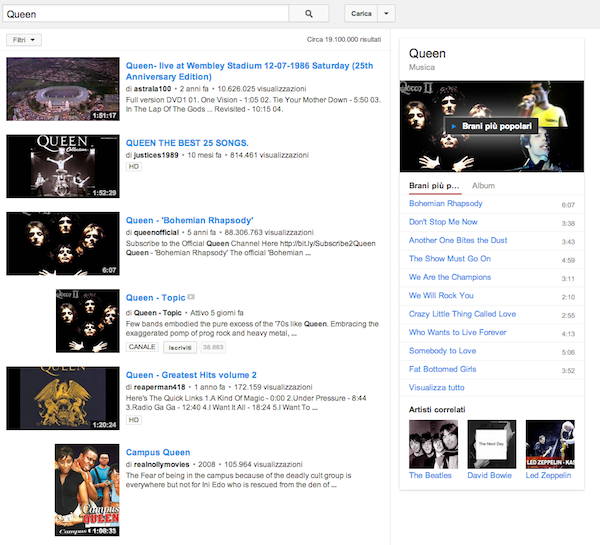
Task: Click the Bohemian Rhapsody 6:07 thumbnail
Action: [x=63, y=243]
